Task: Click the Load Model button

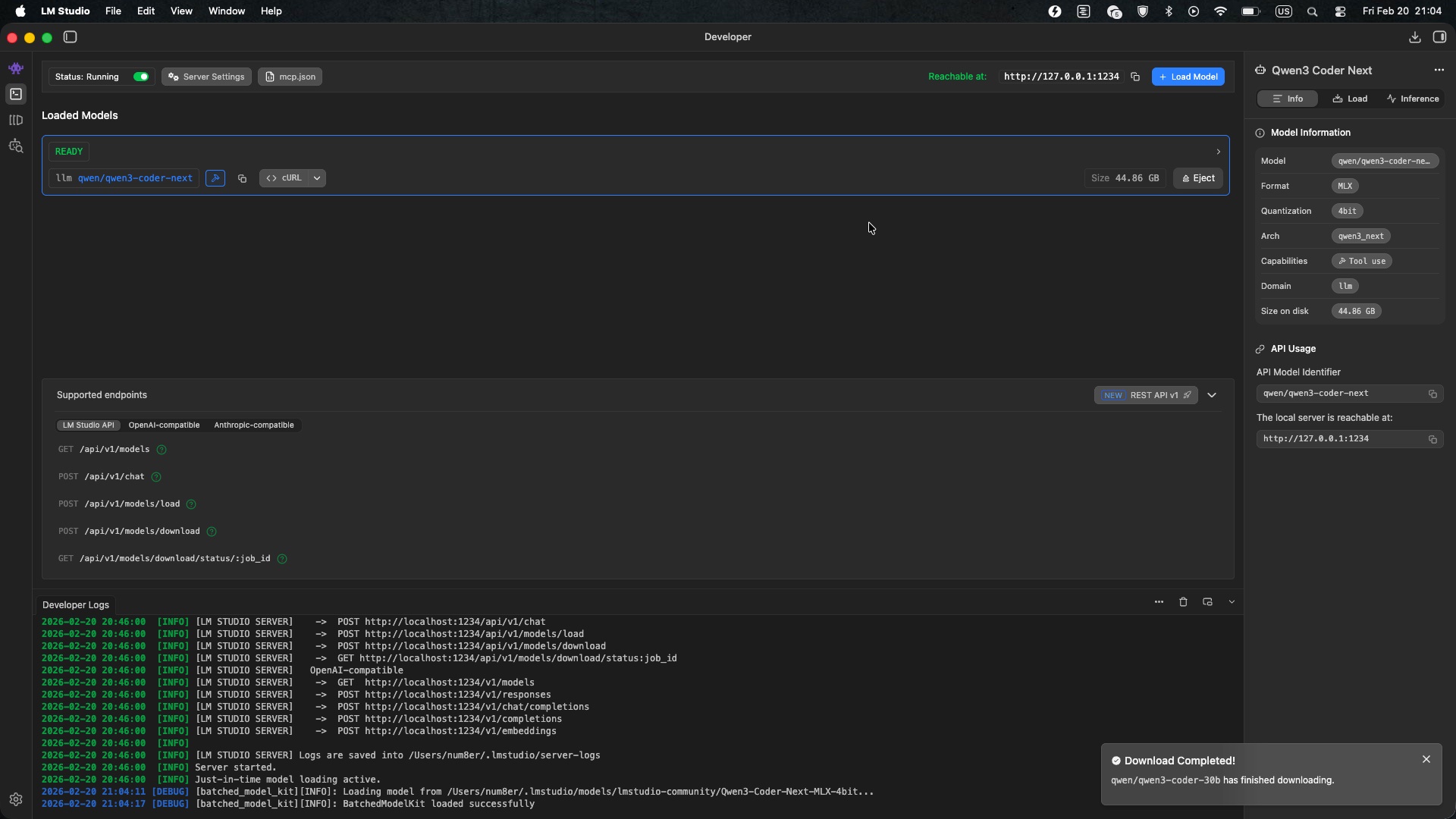Action: coord(1188,77)
